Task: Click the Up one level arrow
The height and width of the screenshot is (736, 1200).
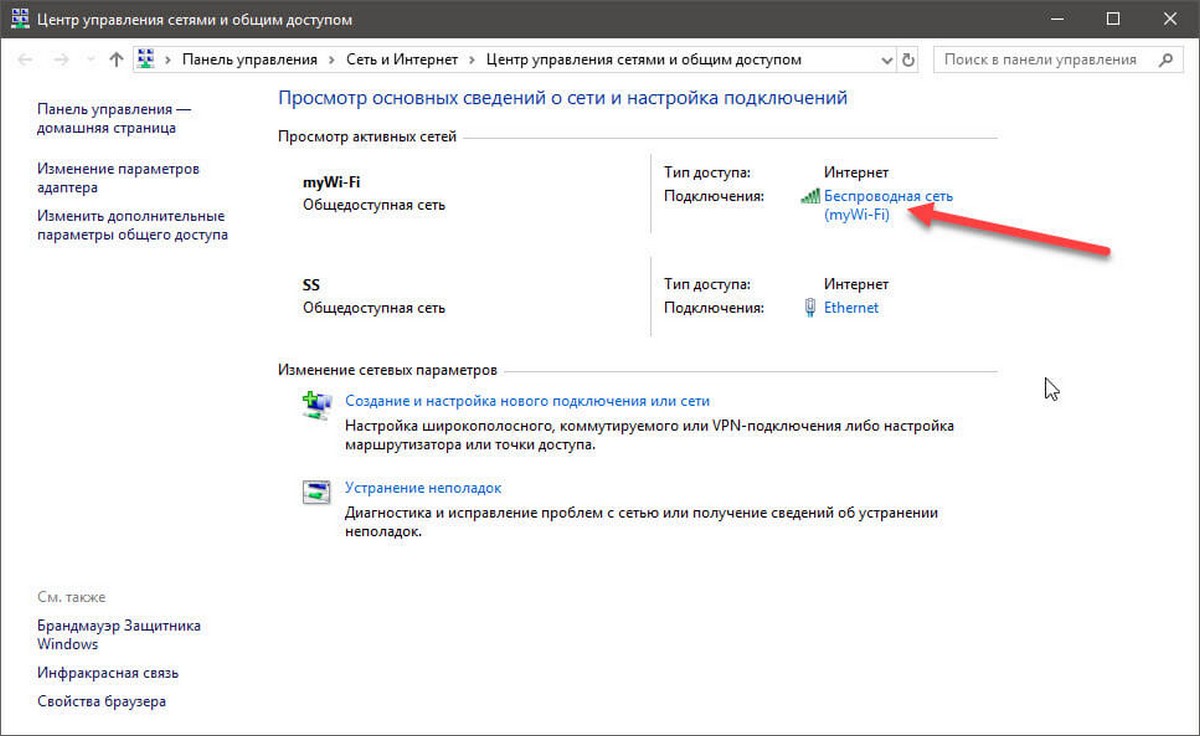Action: point(115,60)
